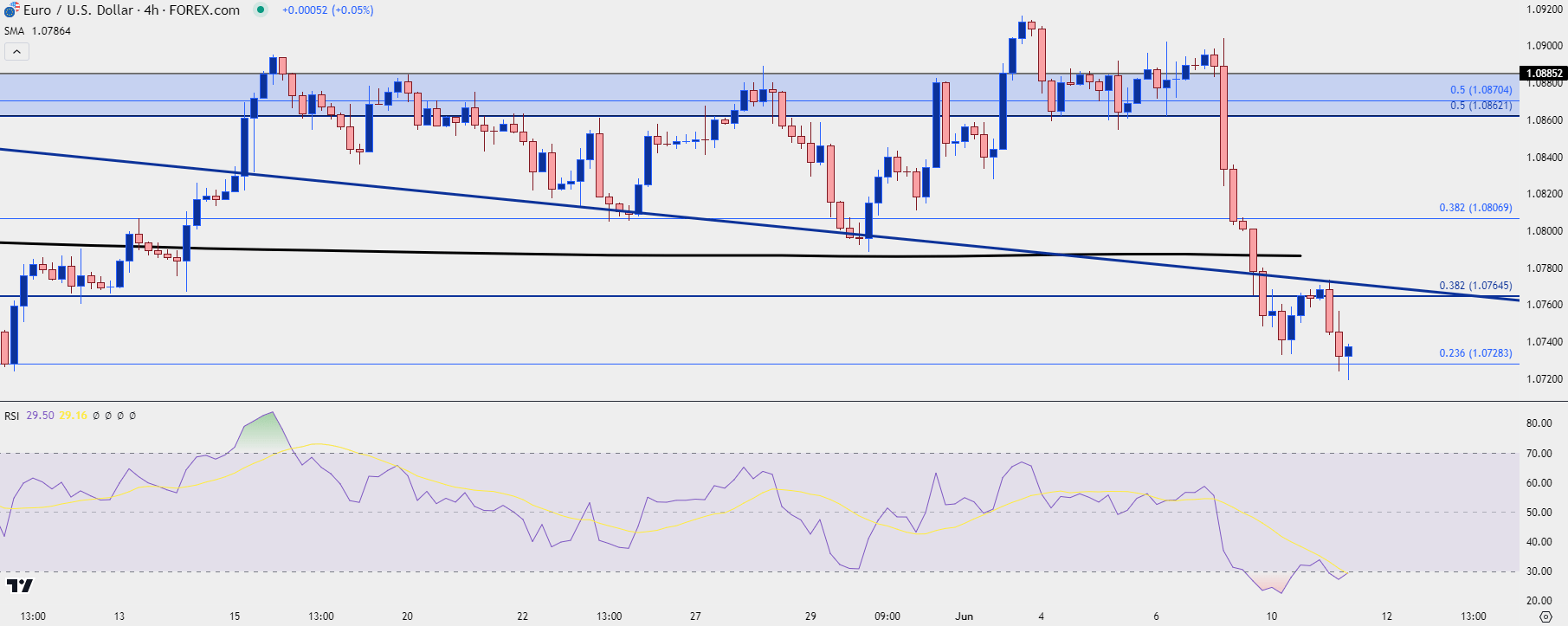Click the 09:00 time axis label
The image size is (1568, 626).
coord(887,616)
